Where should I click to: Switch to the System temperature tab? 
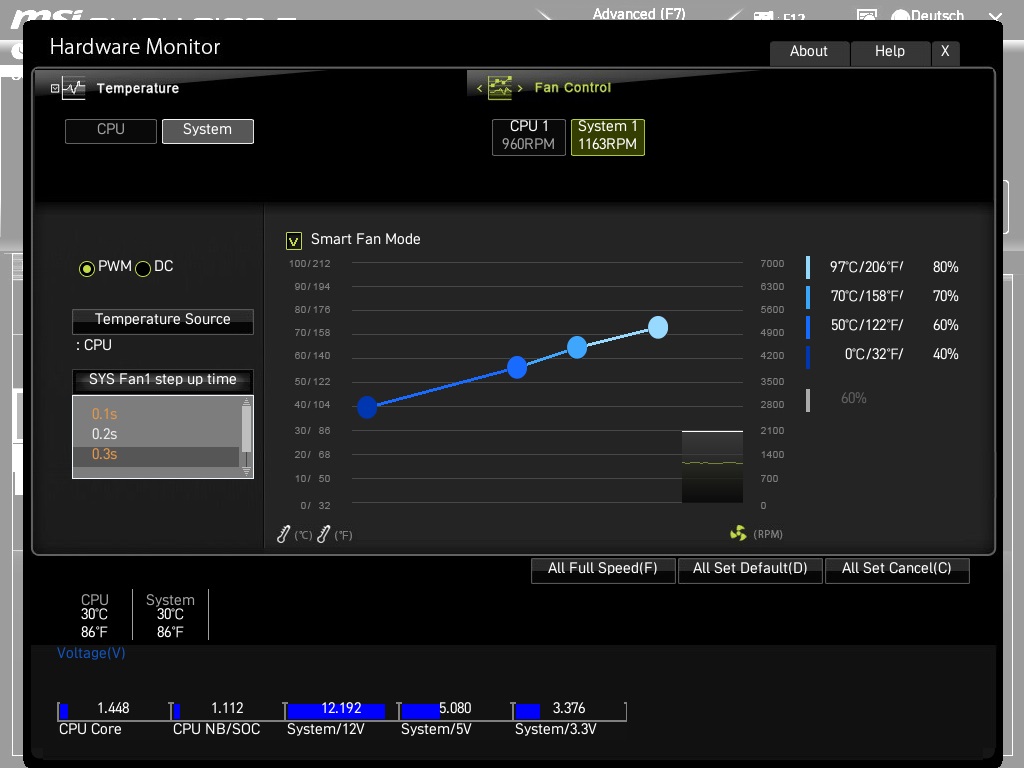(208, 131)
